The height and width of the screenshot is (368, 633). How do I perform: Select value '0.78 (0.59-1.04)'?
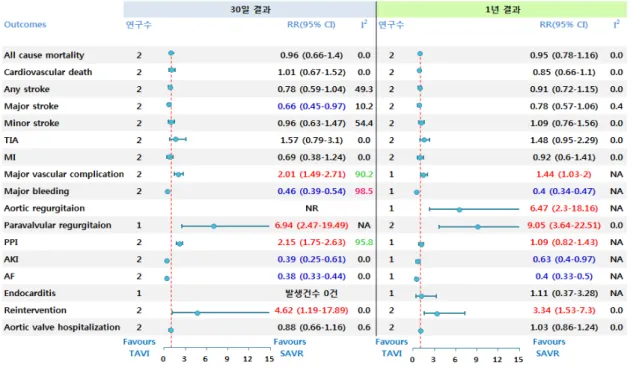pyautogui.click(x=311, y=89)
